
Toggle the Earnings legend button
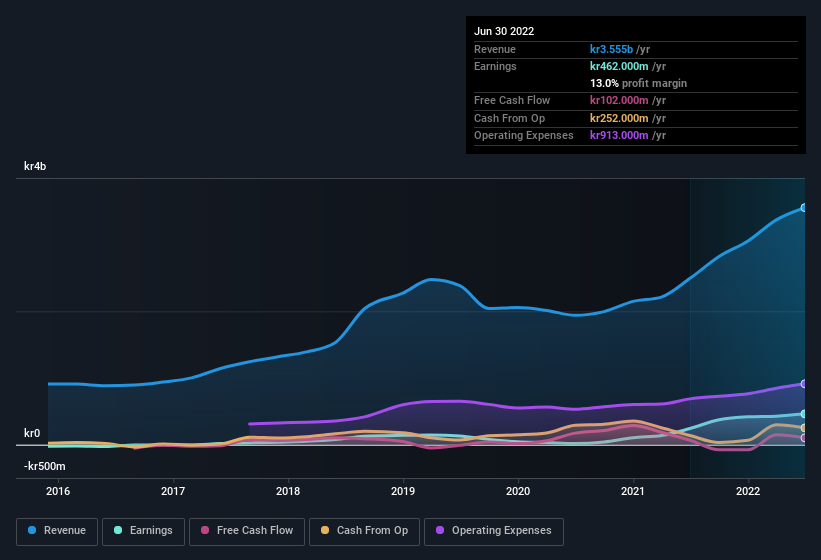click(143, 531)
